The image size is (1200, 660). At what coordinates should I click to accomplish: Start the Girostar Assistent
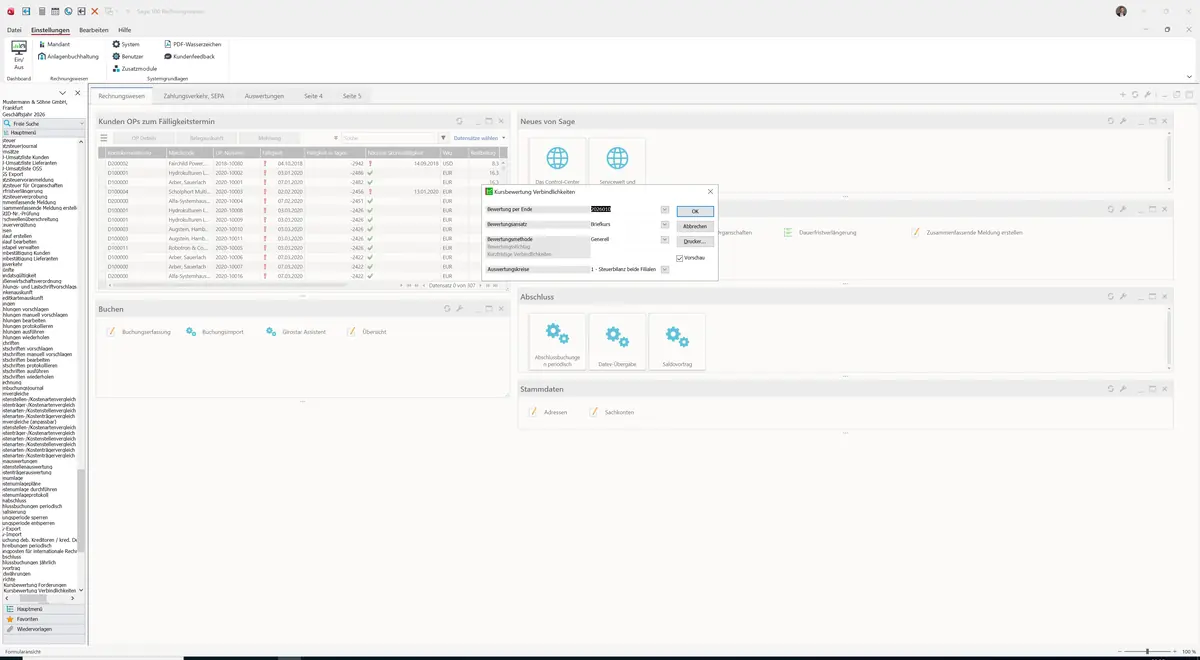tap(295, 331)
